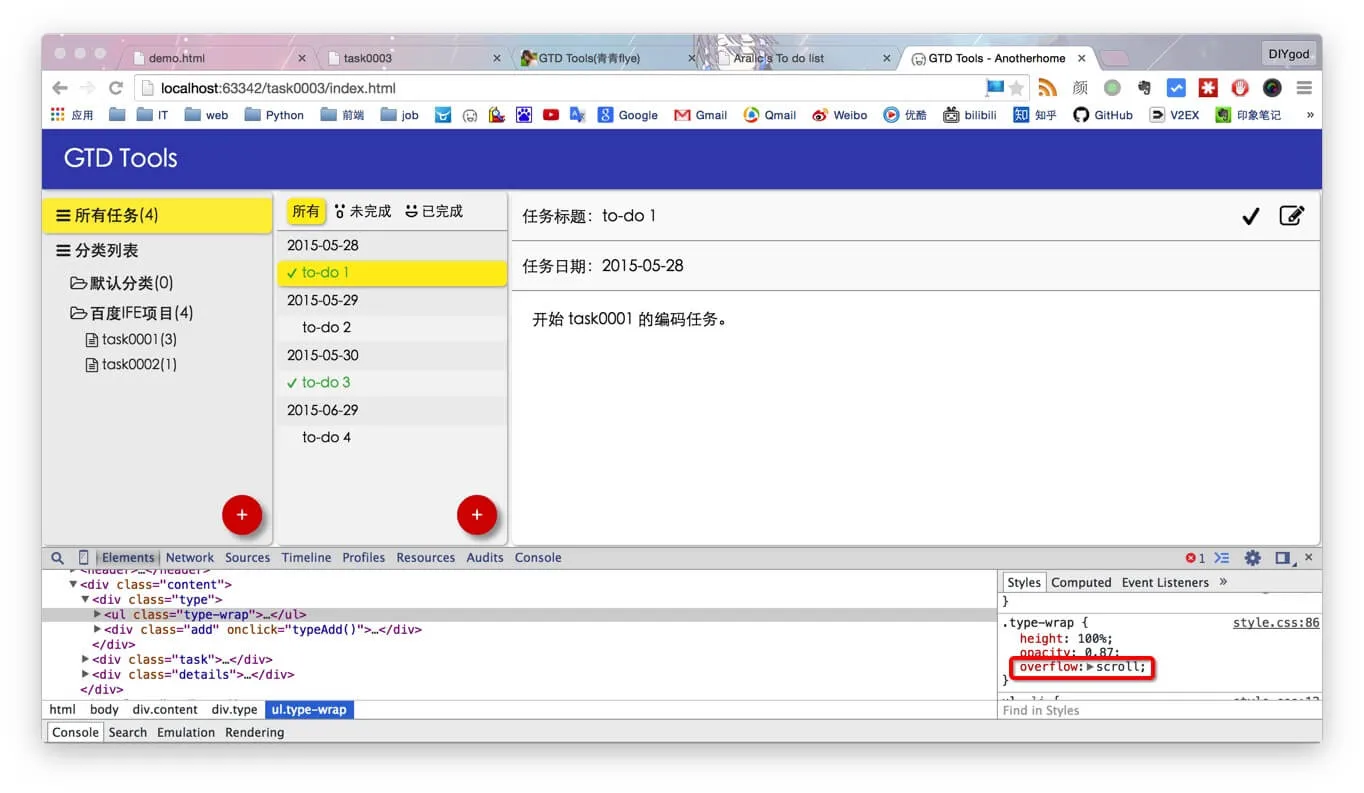
Task: Click the checkmark icon to complete task
Action: pyautogui.click(x=1250, y=216)
